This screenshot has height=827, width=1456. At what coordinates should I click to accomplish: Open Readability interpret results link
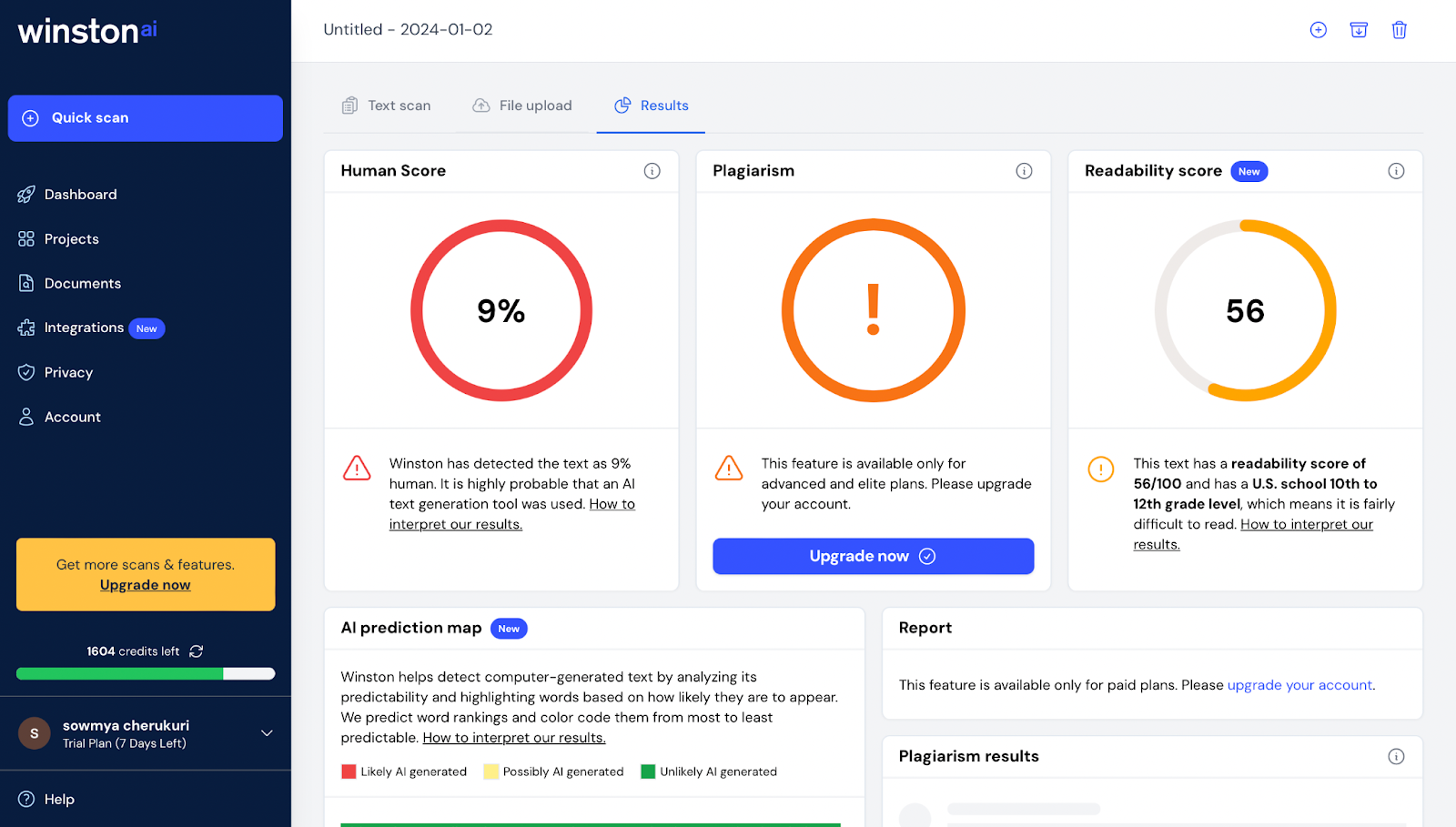(1253, 534)
